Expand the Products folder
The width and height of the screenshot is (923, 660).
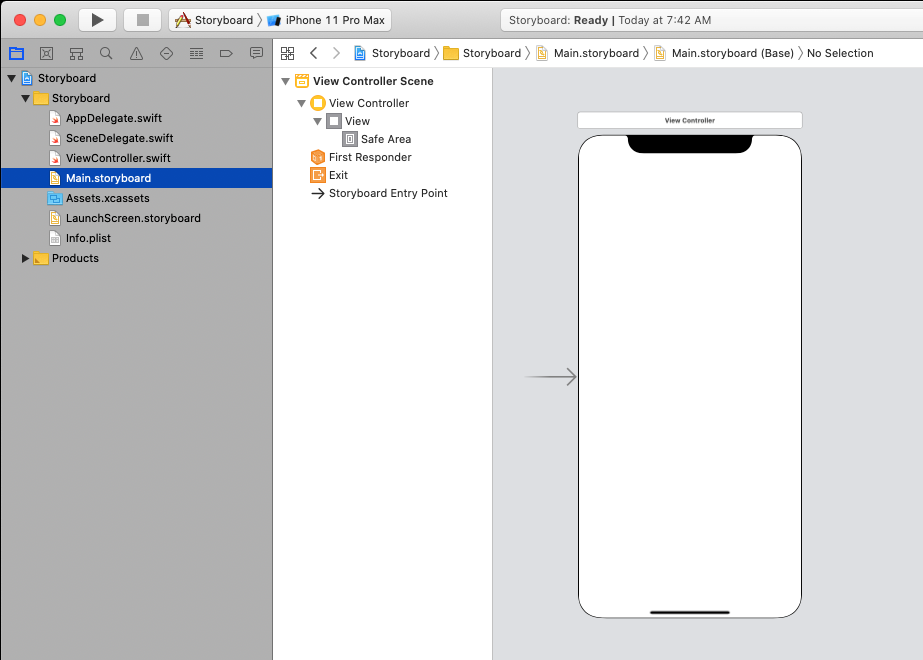[26, 258]
